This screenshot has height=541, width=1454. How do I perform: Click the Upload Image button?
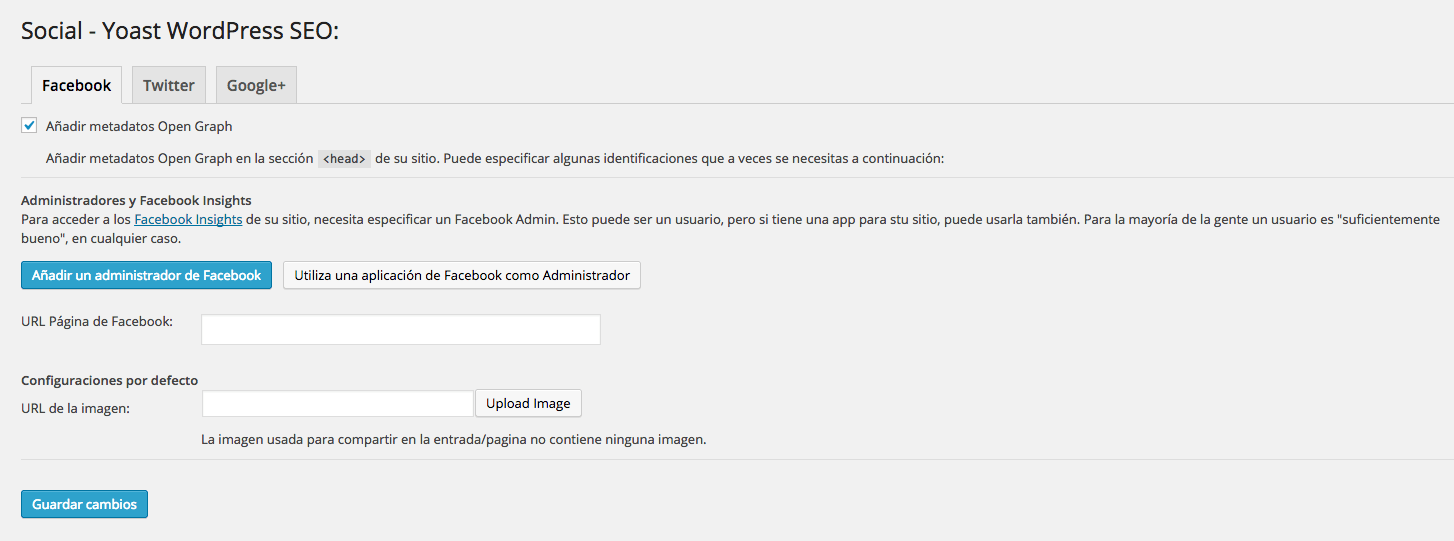(x=528, y=403)
